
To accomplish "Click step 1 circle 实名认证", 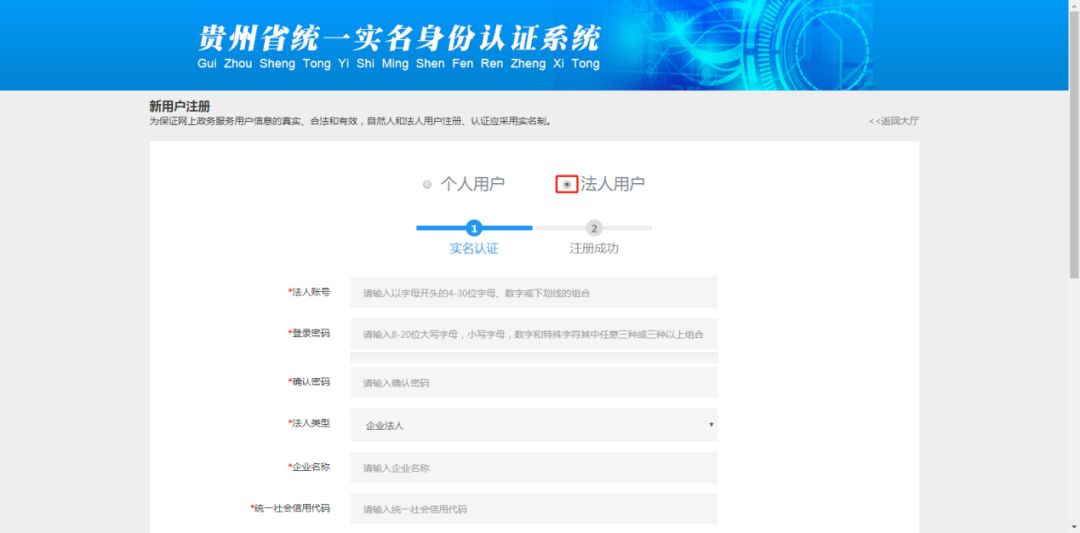I will pos(474,228).
